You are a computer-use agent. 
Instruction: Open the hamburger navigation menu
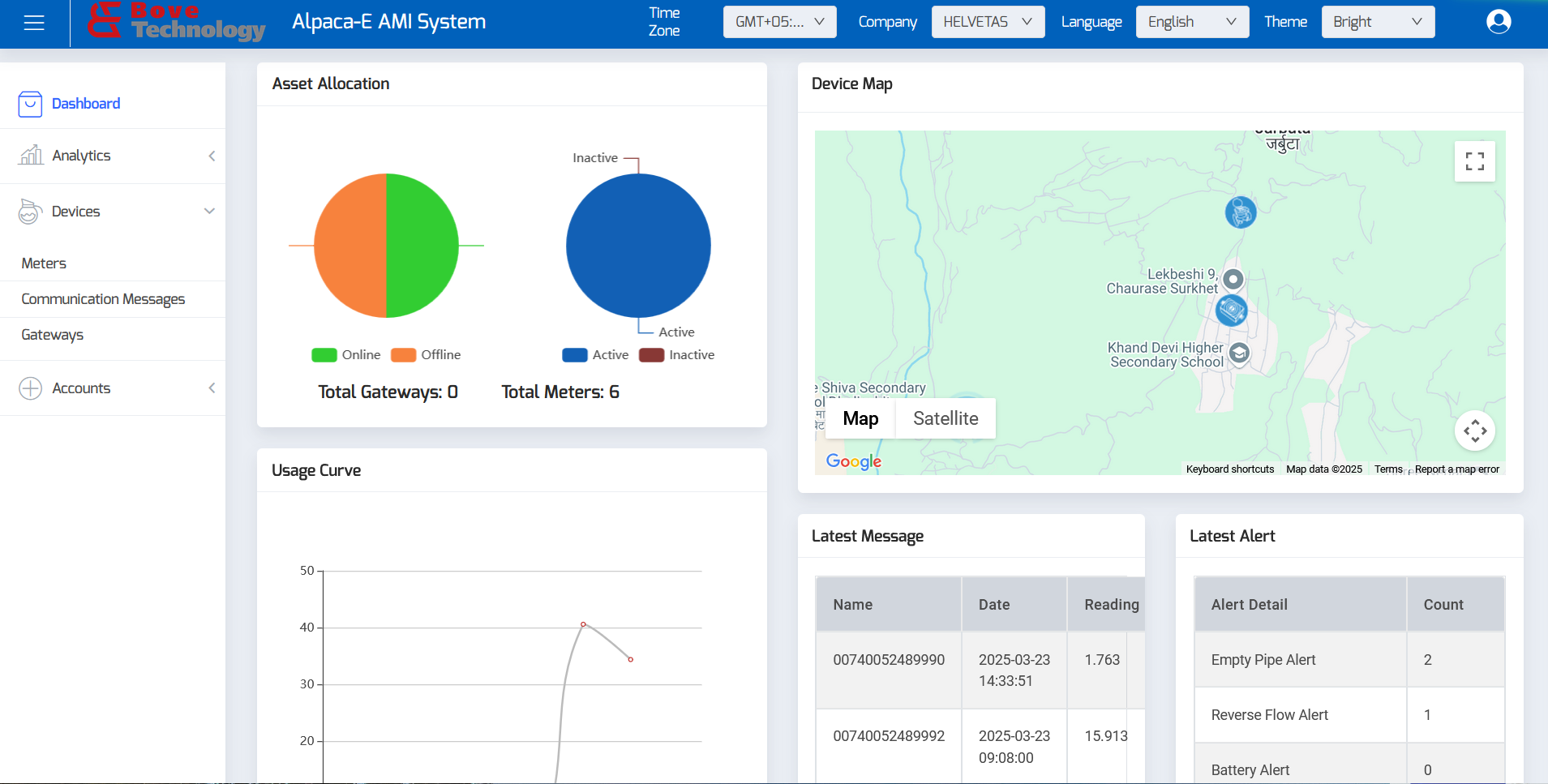34,23
